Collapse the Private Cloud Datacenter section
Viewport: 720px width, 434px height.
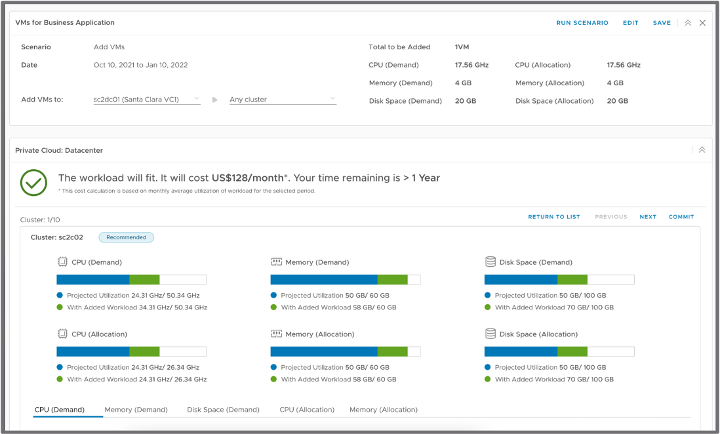click(x=702, y=150)
